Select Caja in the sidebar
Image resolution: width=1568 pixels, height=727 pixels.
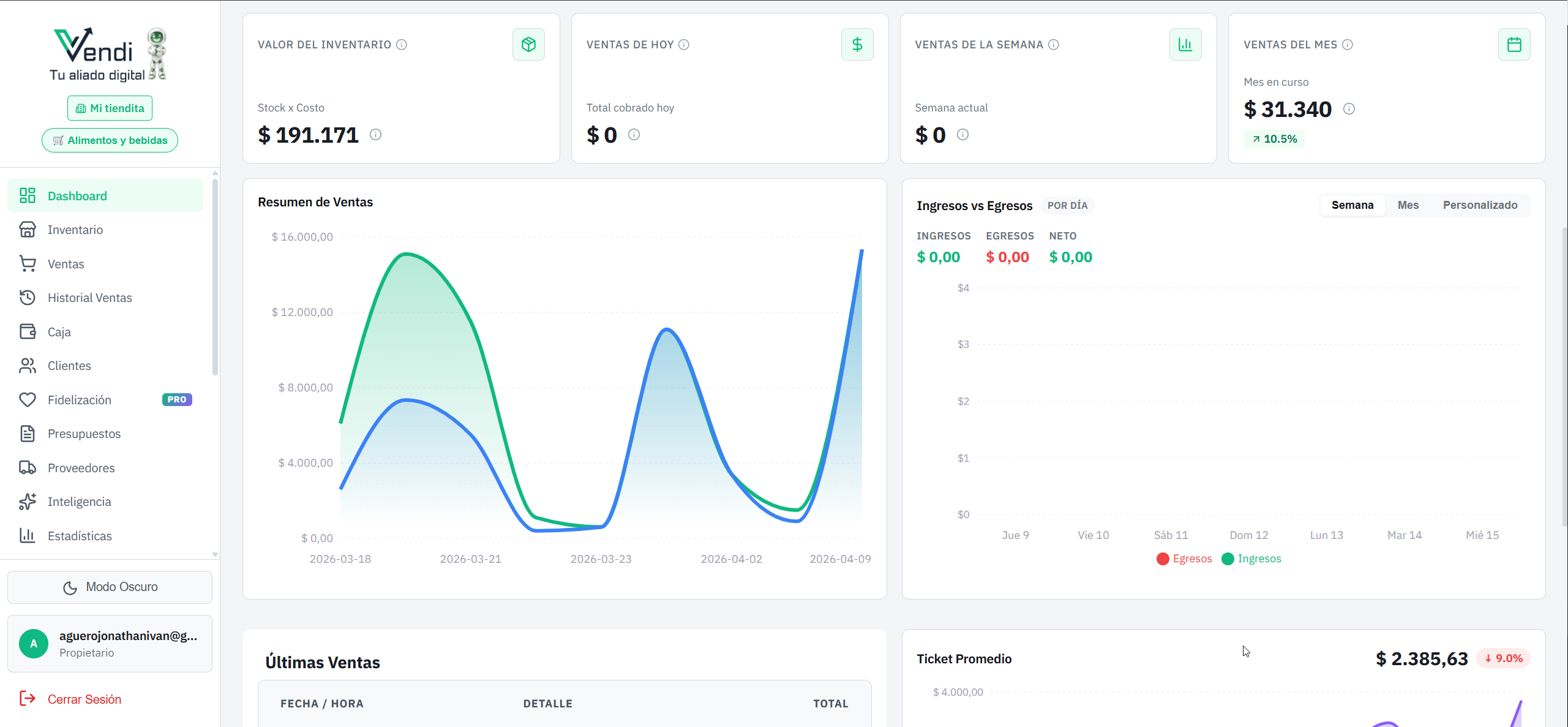(x=60, y=331)
